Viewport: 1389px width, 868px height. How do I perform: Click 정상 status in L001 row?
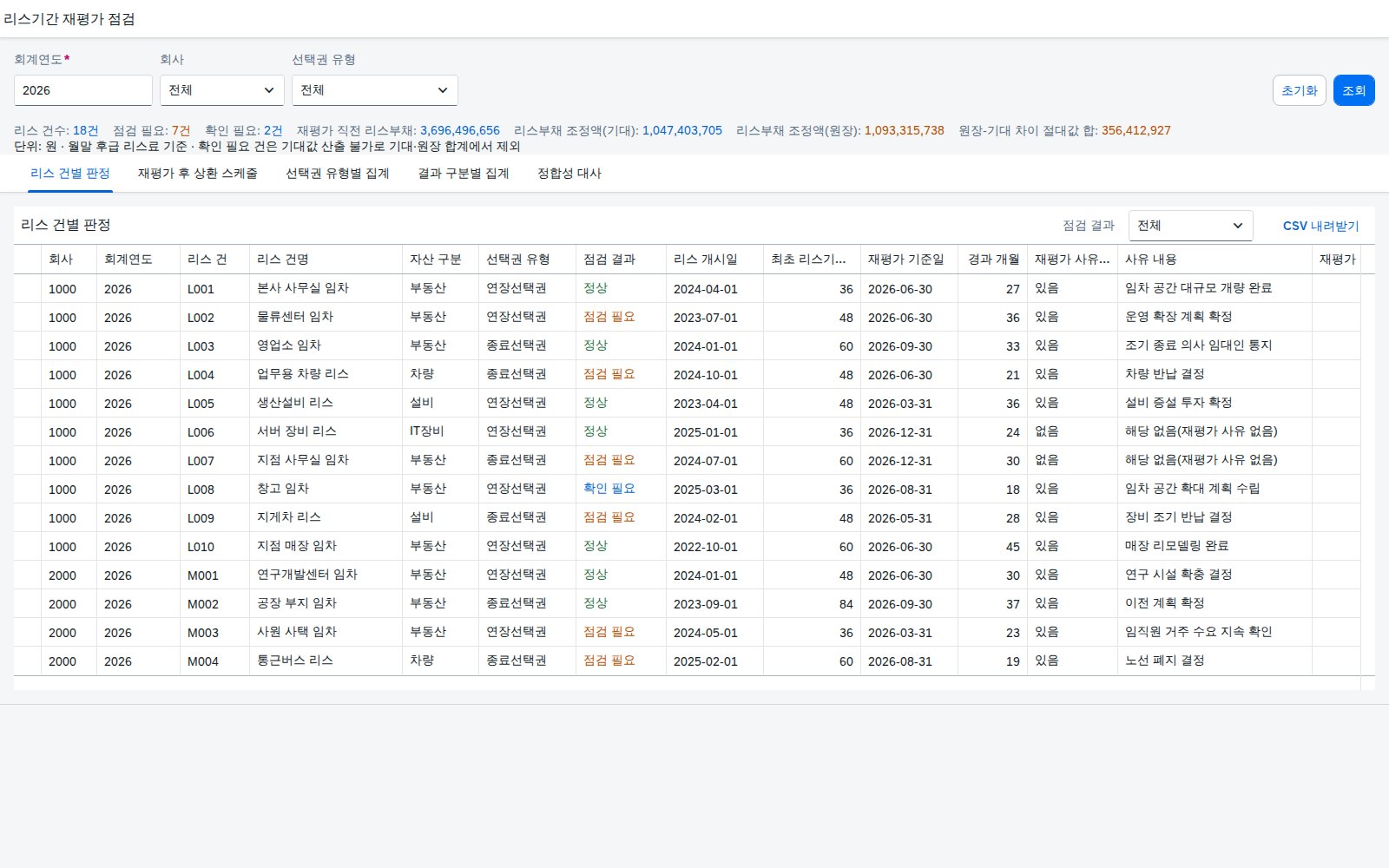(596, 288)
